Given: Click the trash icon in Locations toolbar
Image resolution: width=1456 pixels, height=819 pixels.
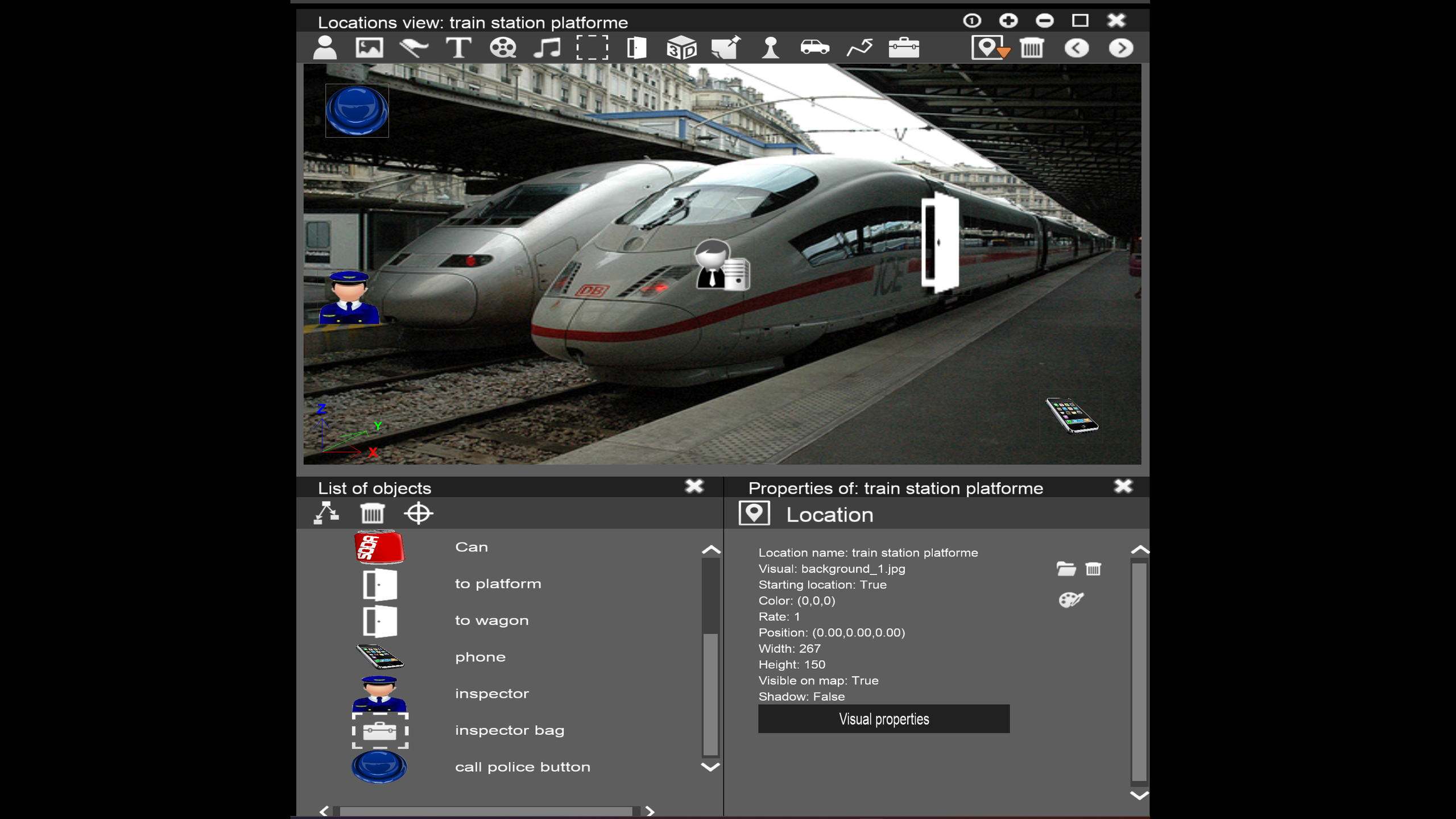Looking at the screenshot, I should pyautogui.click(x=1032, y=48).
